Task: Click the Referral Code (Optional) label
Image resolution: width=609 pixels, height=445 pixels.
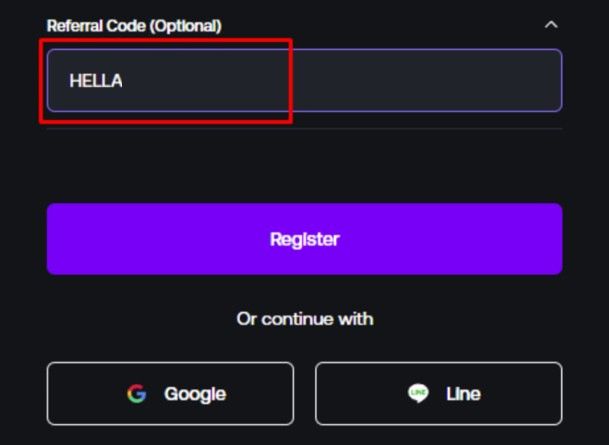Action: [134, 24]
